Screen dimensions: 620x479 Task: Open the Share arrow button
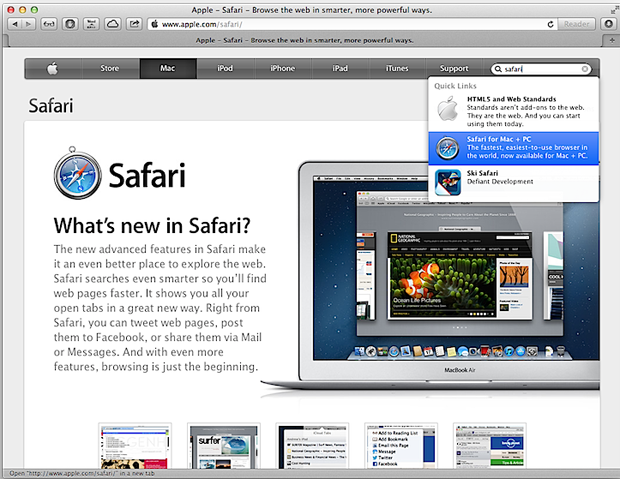click(x=134, y=24)
